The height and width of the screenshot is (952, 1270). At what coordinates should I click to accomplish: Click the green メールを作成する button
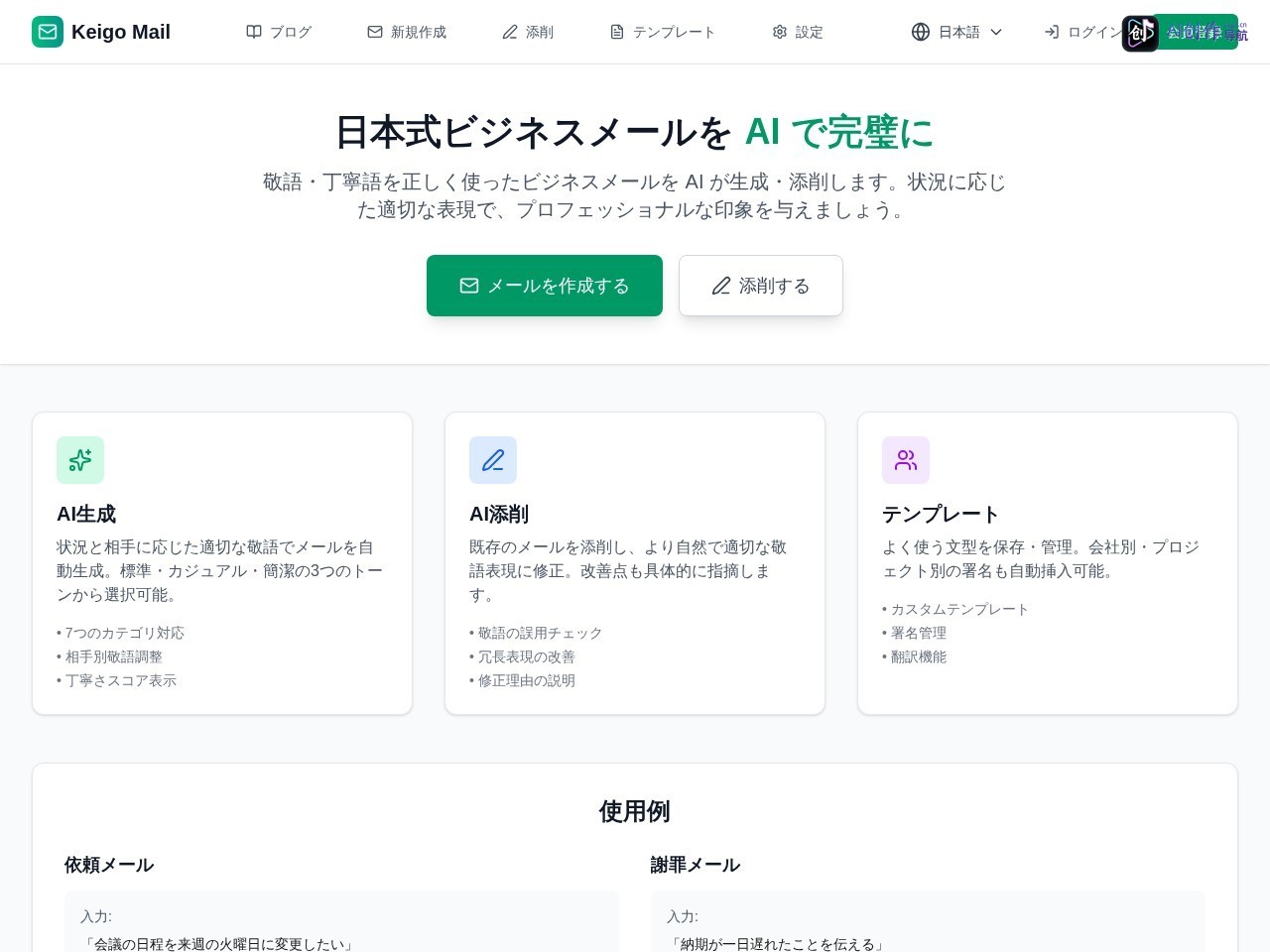coord(545,286)
